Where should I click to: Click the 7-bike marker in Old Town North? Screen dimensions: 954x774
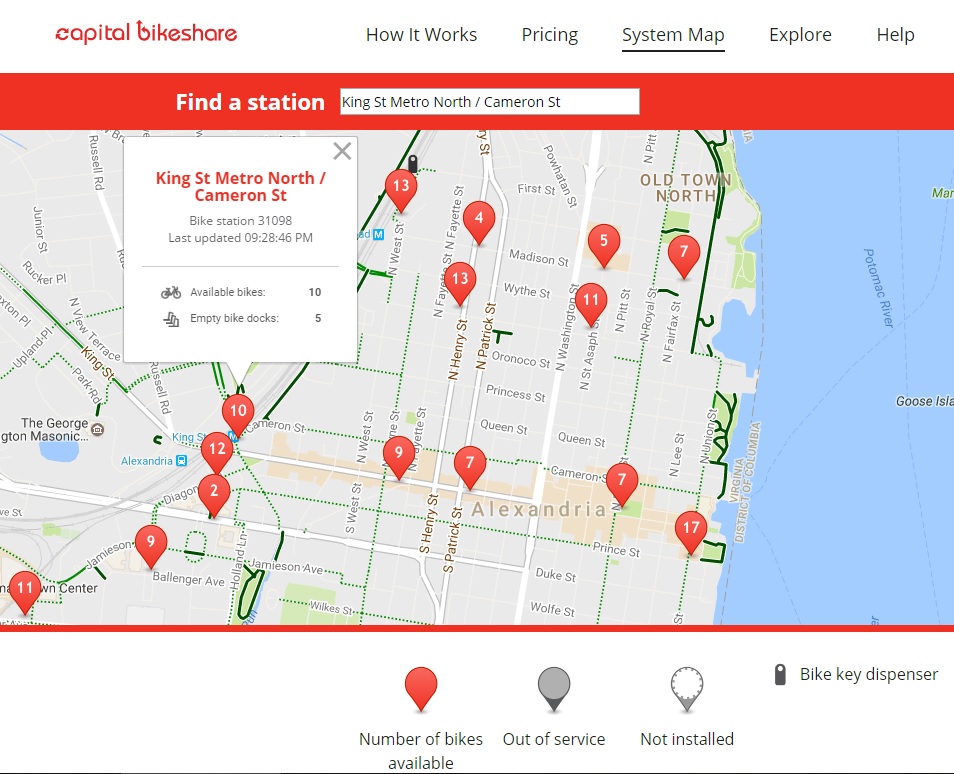coord(683,253)
